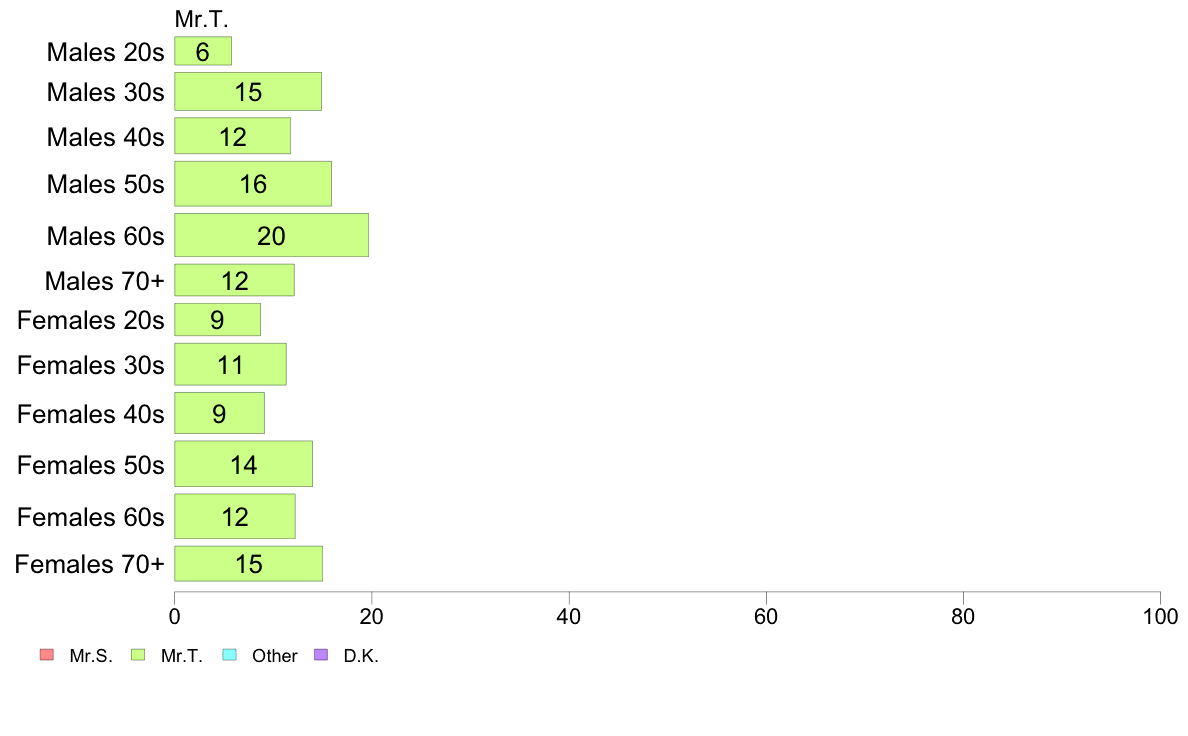Click the Females 50s bar labeled 14
The height and width of the screenshot is (736, 1188).
[x=243, y=465]
